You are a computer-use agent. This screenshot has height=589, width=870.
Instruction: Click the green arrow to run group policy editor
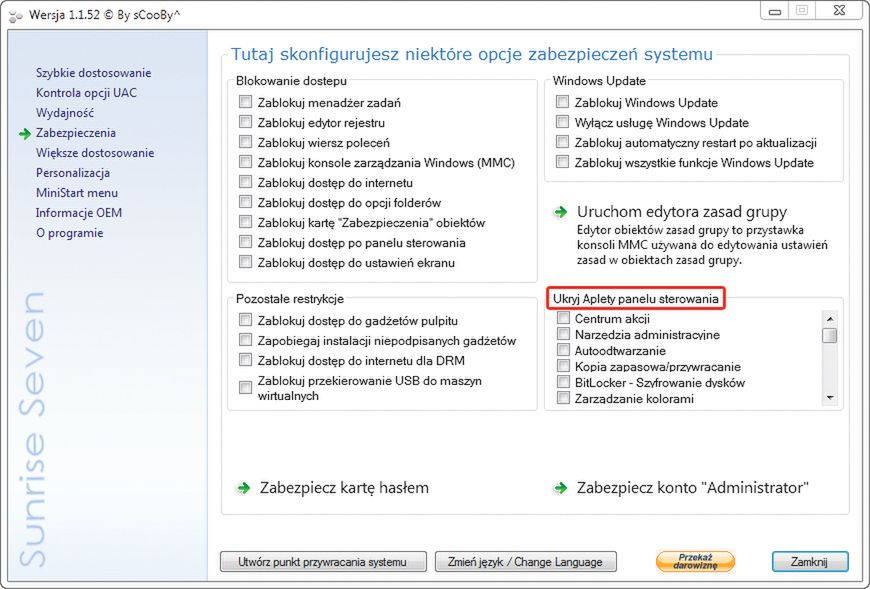(560, 212)
